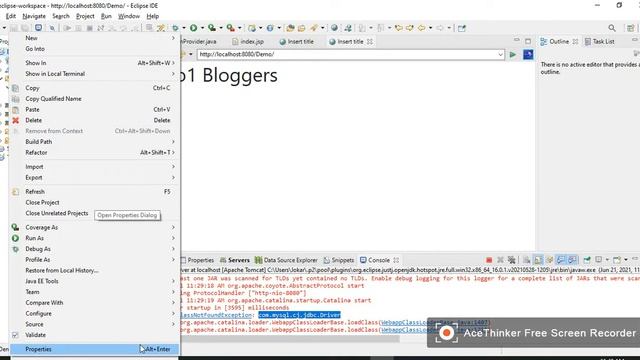Click the Remove Launch gray X icon in Console

500,260
